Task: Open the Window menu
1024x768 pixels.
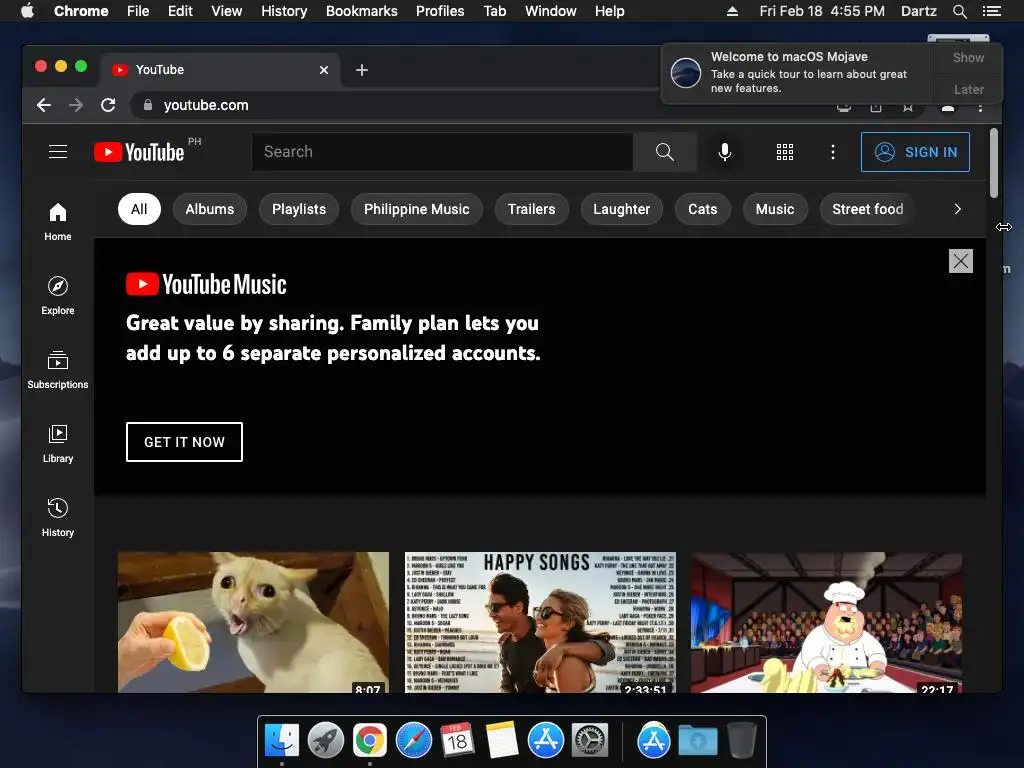Action: pos(551,11)
